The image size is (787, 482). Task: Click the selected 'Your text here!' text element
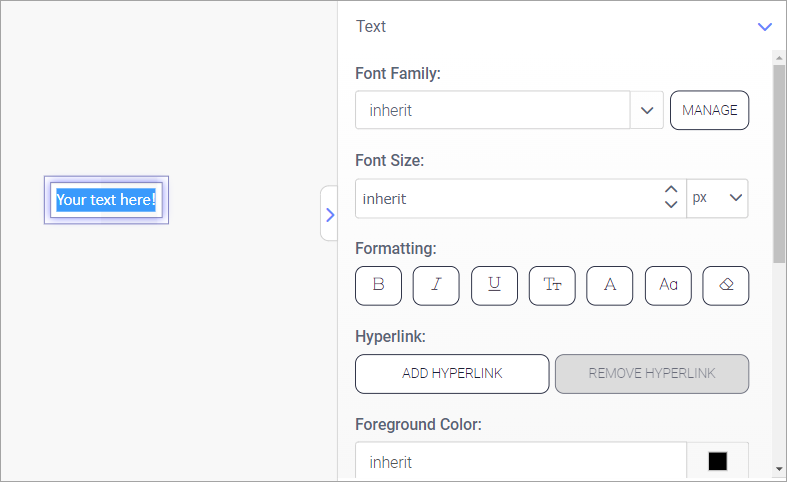(106, 200)
